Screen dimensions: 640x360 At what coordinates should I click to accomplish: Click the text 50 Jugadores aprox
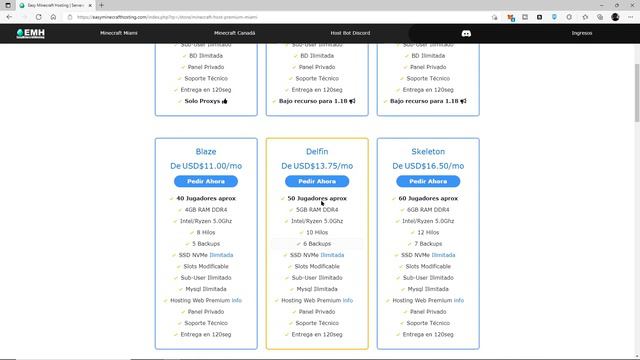pos(317,198)
